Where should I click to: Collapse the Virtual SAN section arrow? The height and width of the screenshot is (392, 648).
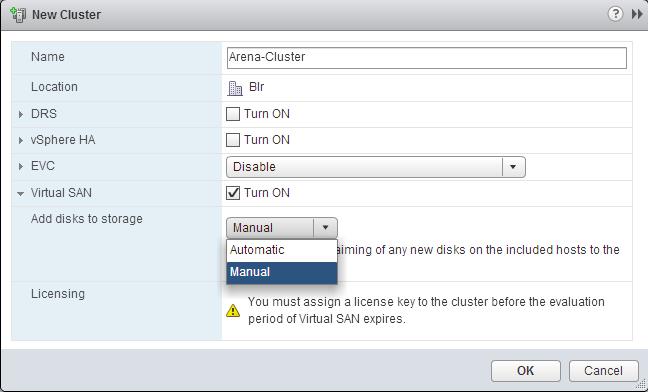21,193
